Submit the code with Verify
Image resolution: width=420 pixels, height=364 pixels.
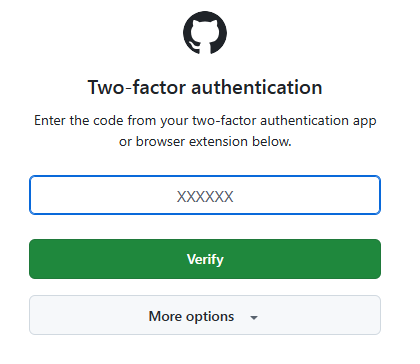point(205,259)
